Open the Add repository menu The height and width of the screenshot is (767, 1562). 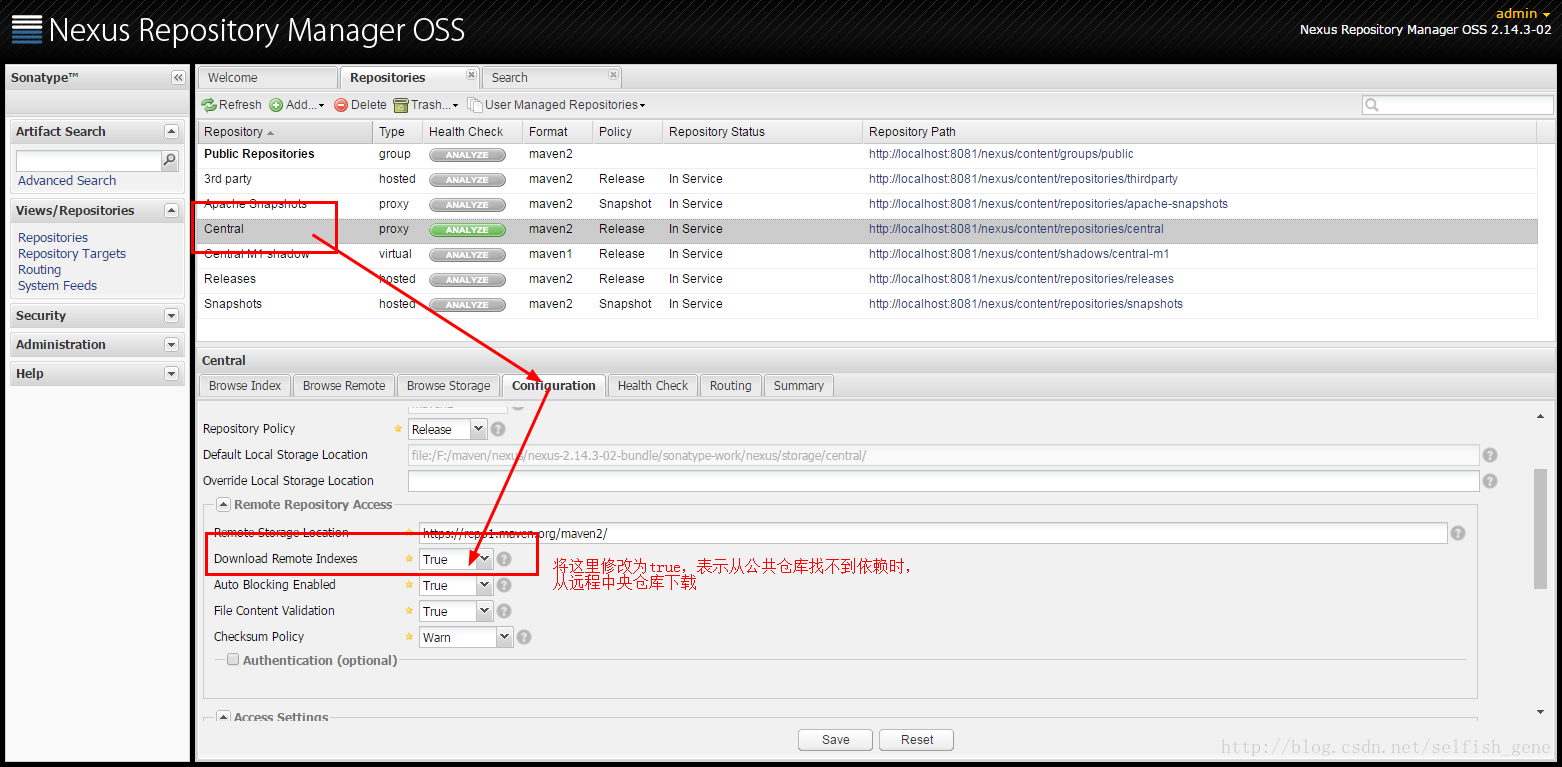(x=297, y=105)
